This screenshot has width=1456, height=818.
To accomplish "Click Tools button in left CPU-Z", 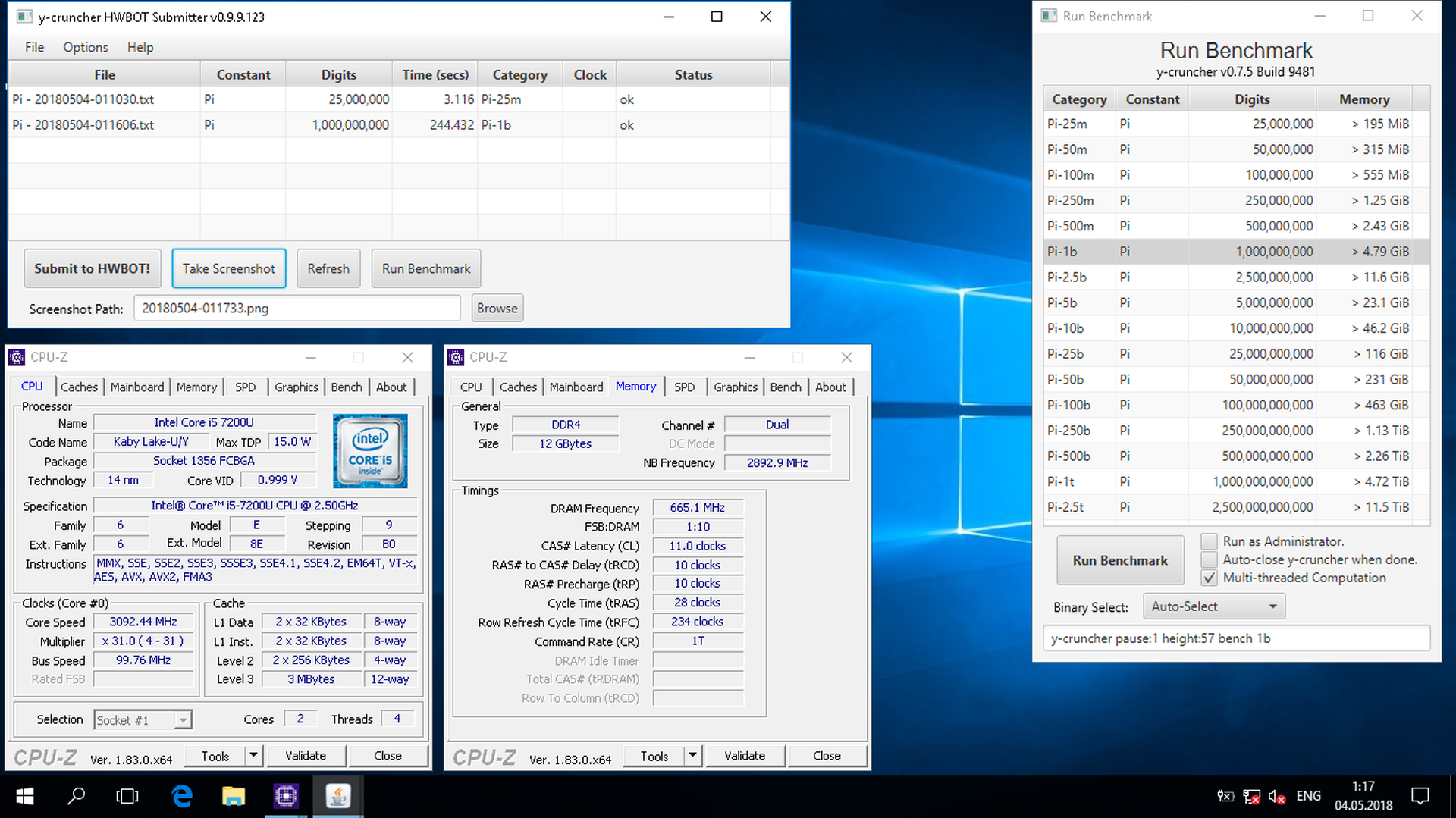I will (215, 756).
